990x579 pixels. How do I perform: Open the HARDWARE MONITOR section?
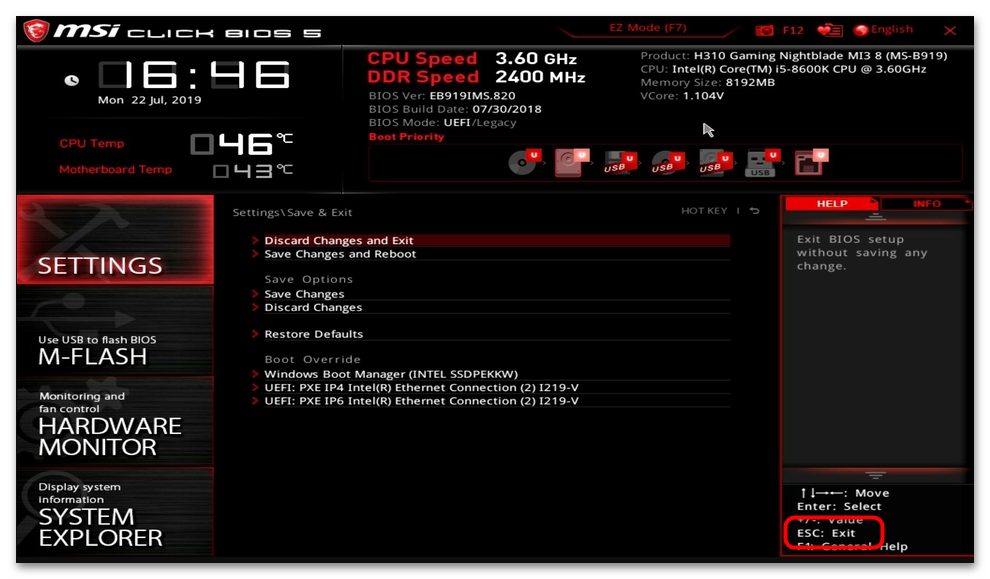click(115, 423)
